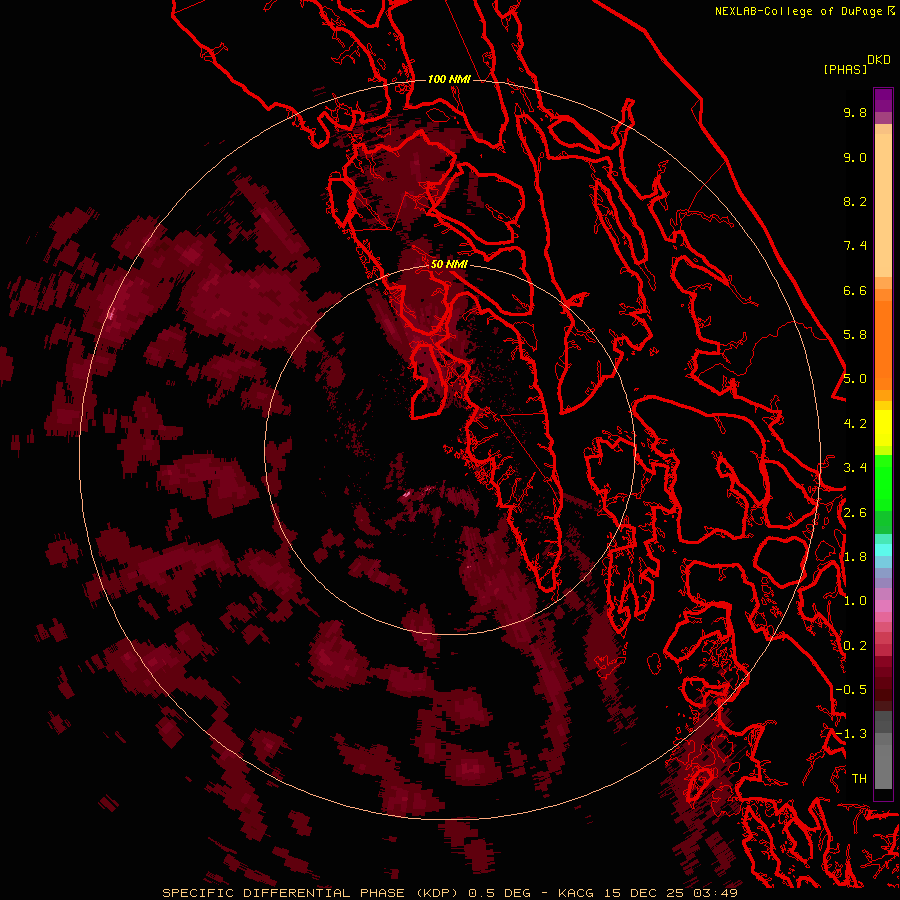Image resolution: width=900 pixels, height=900 pixels.
Task: Click the 9.8 value on the scale
Action: click(x=855, y=112)
